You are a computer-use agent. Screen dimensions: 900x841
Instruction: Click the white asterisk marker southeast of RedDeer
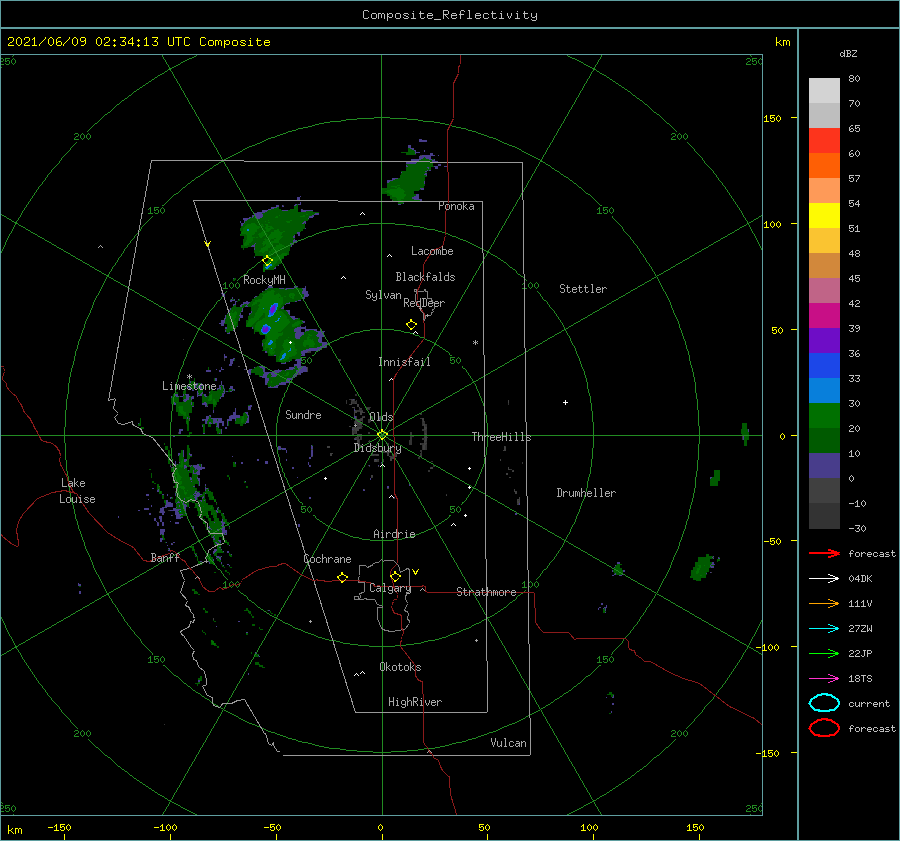coord(475,343)
